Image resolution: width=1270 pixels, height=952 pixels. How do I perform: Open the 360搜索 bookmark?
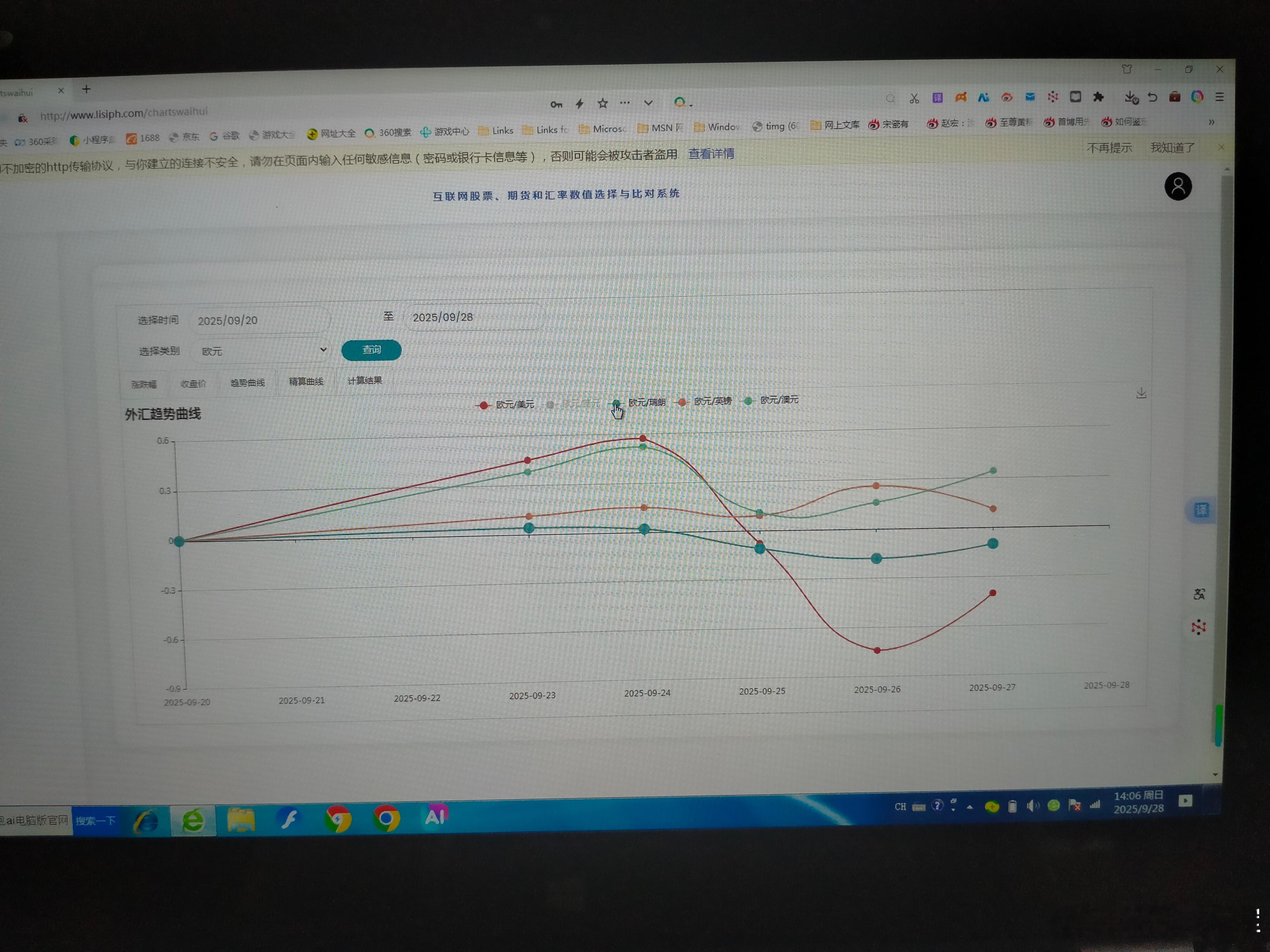point(388,133)
